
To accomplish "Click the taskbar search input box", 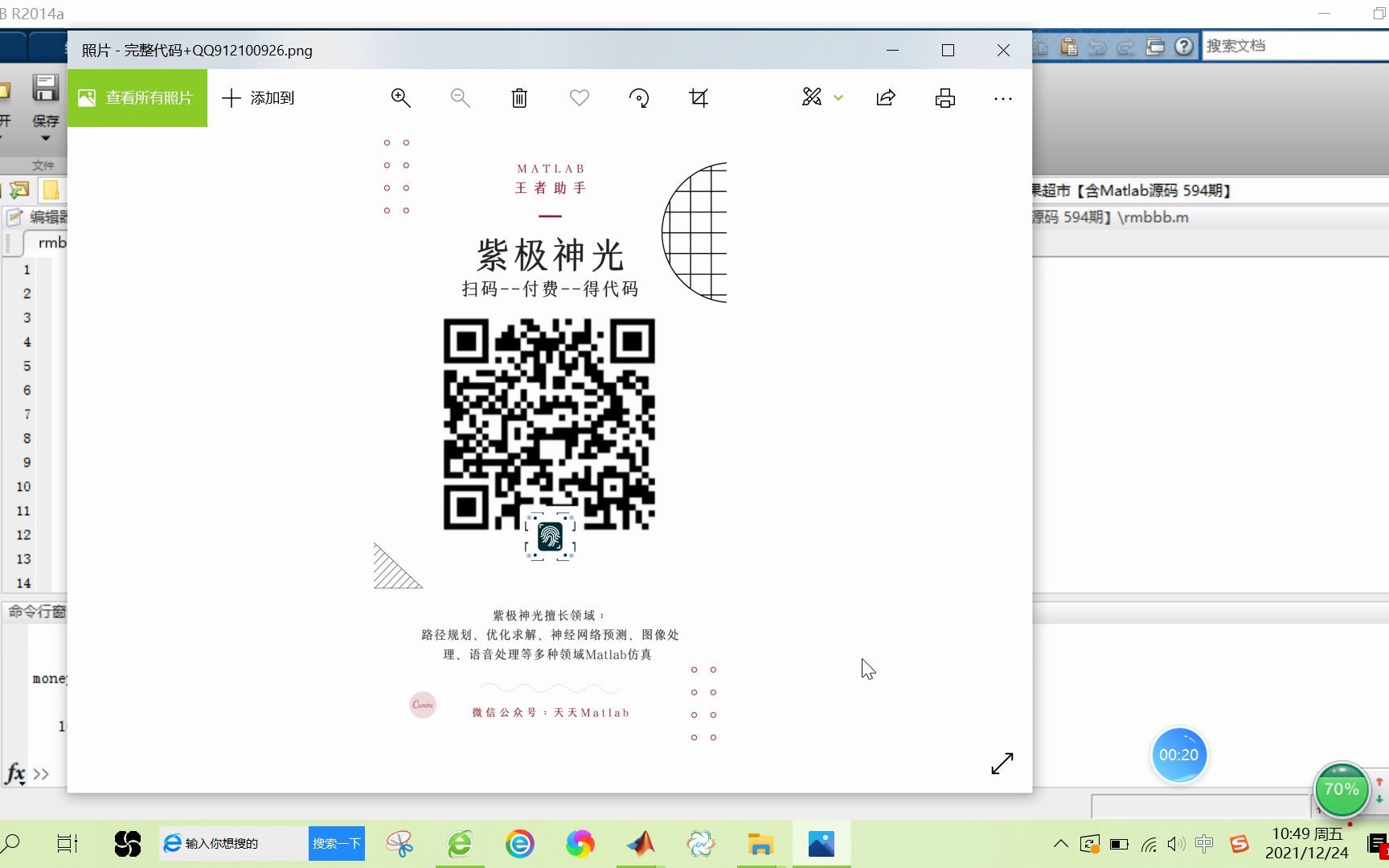I will 233,843.
